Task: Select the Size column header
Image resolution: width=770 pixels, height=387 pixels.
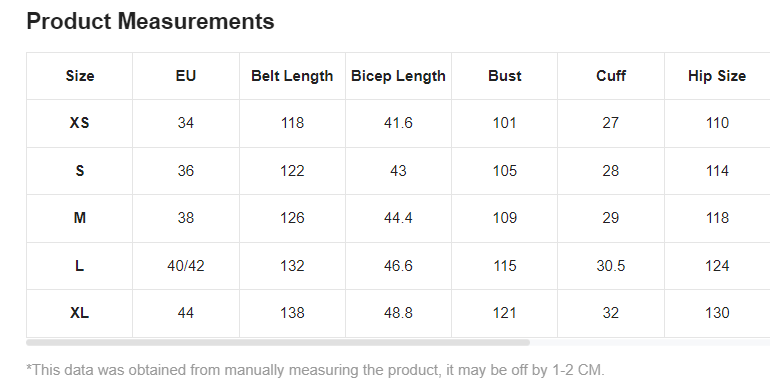Action: pos(80,76)
